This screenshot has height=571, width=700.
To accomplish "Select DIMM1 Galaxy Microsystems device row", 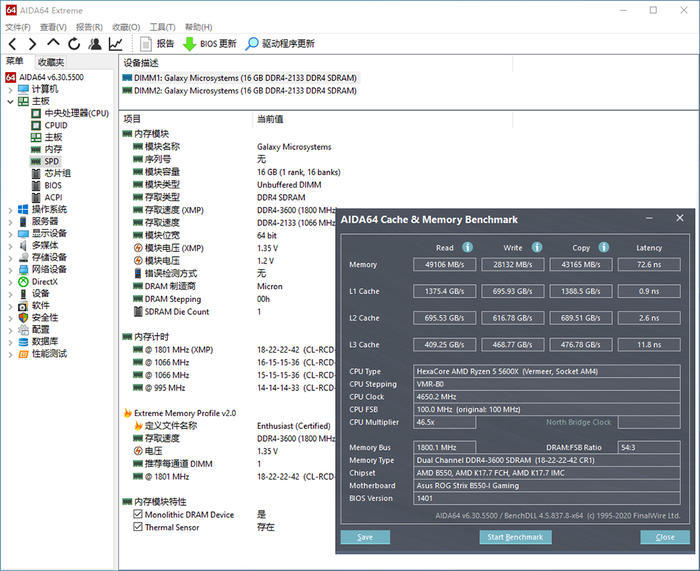I will 240,78.
